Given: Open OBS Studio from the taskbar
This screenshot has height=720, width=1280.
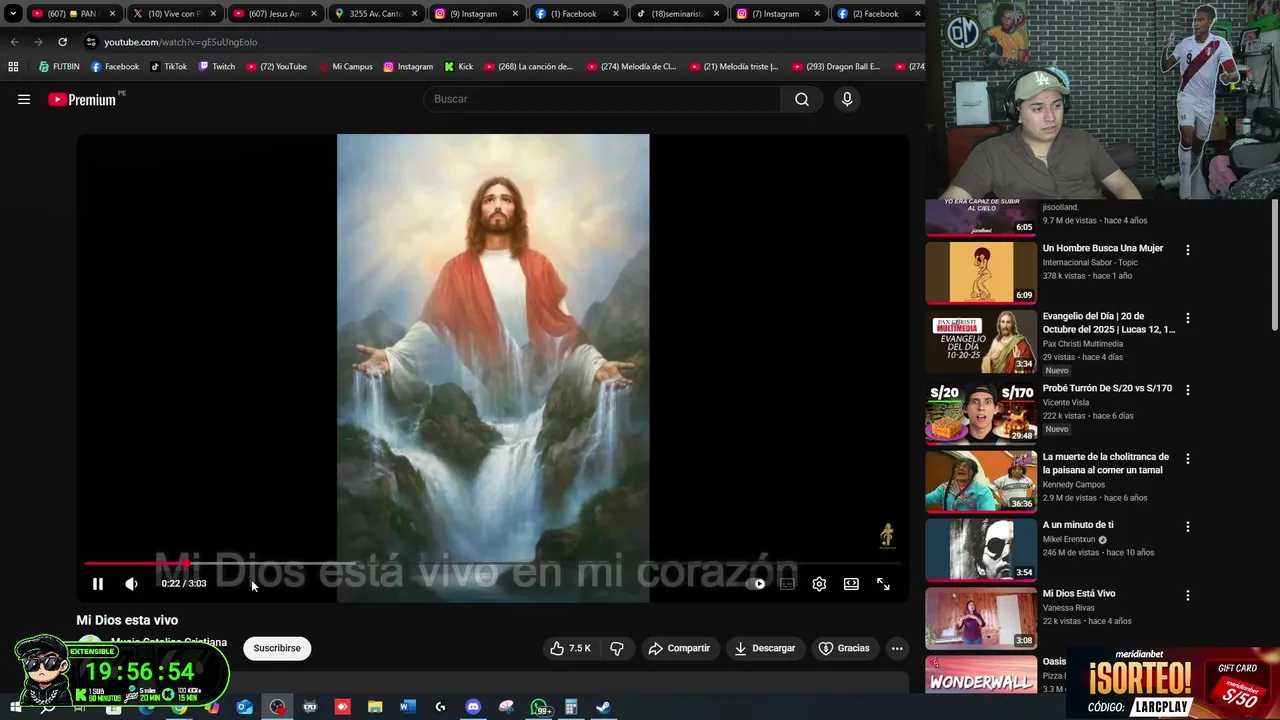Looking at the screenshot, I should pos(277,707).
